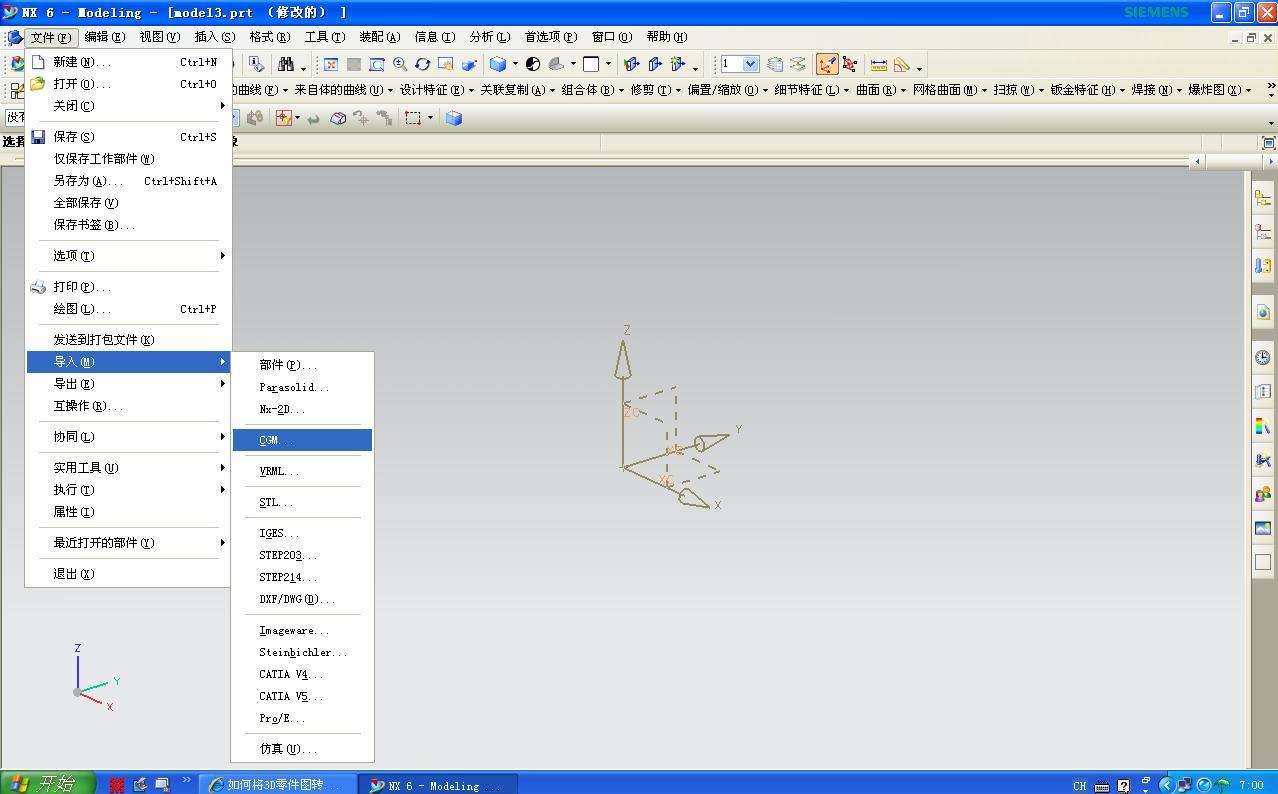Open the 格式 menu

[269, 37]
